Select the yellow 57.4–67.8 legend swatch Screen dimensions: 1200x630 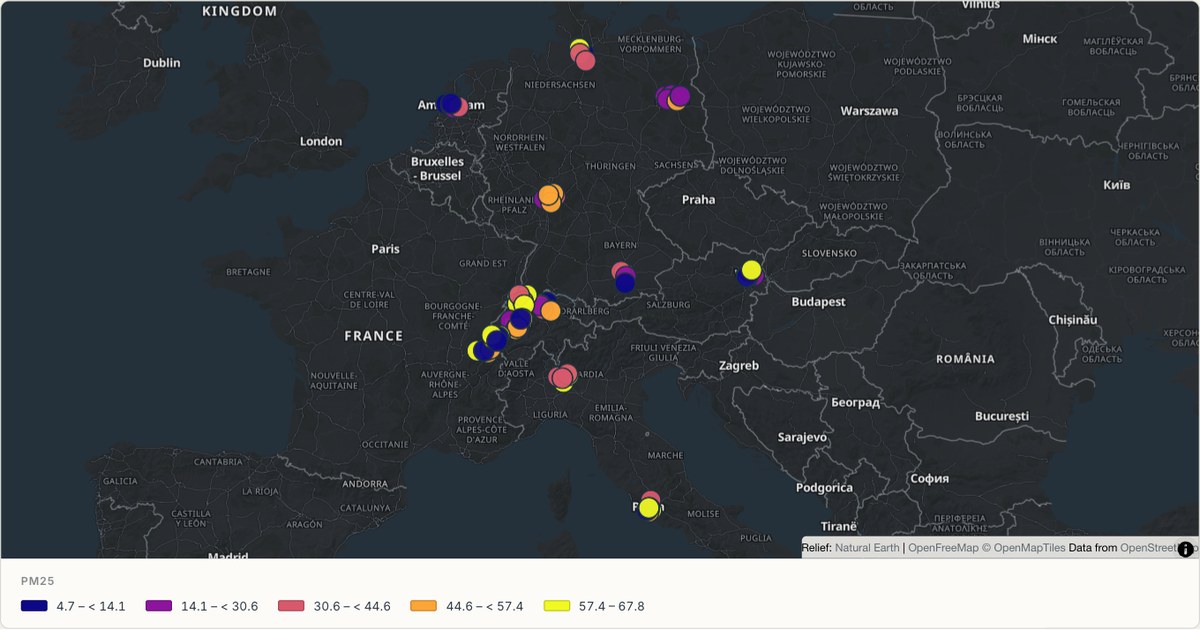[x=557, y=606]
